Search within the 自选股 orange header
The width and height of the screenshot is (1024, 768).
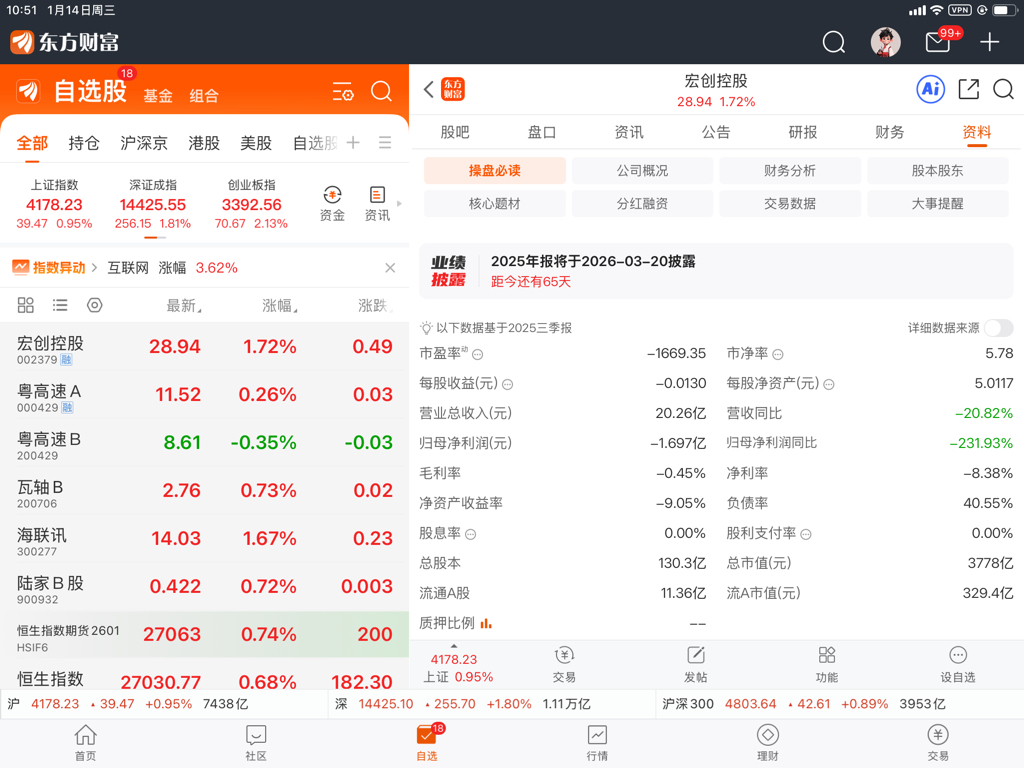point(381,91)
